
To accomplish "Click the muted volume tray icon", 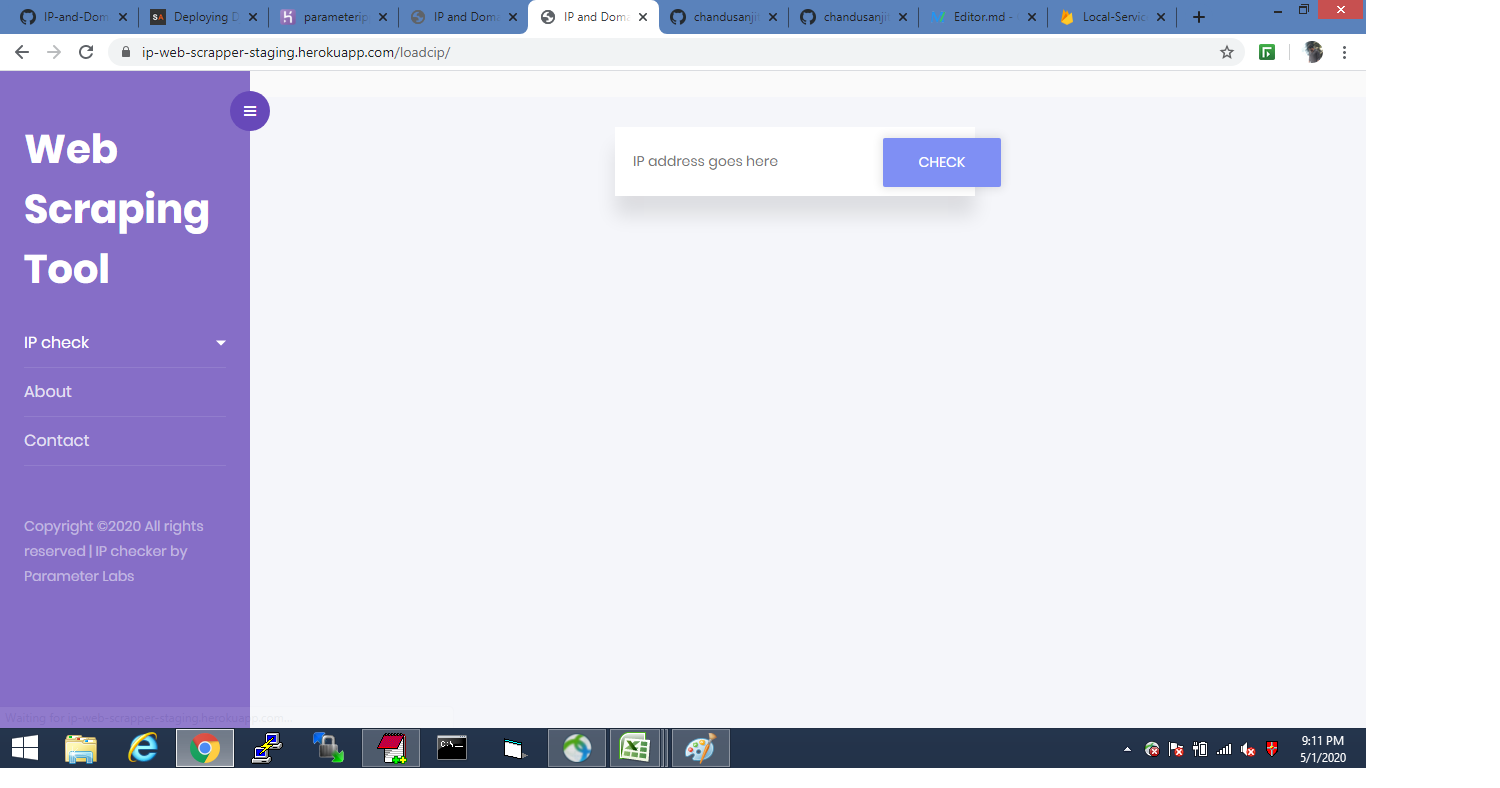I will point(1248,749).
